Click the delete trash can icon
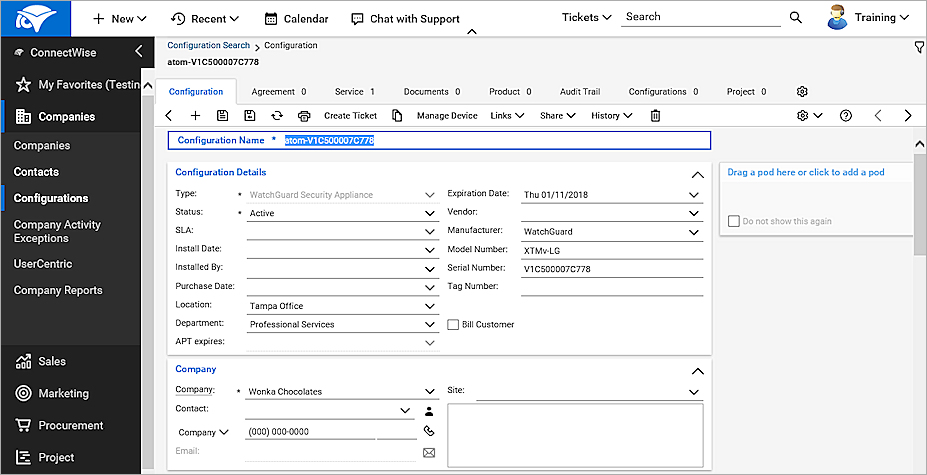This screenshot has width=927, height=475. pos(655,116)
